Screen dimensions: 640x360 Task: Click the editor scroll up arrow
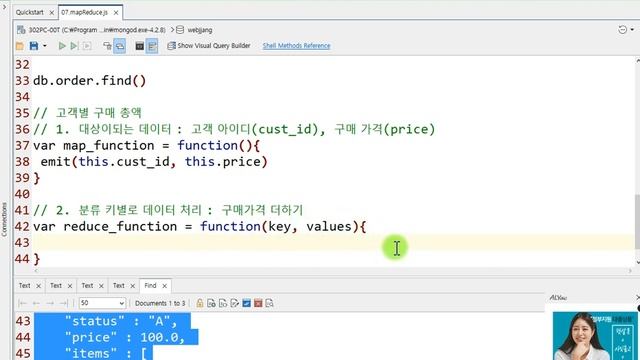[x=637, y=61]
